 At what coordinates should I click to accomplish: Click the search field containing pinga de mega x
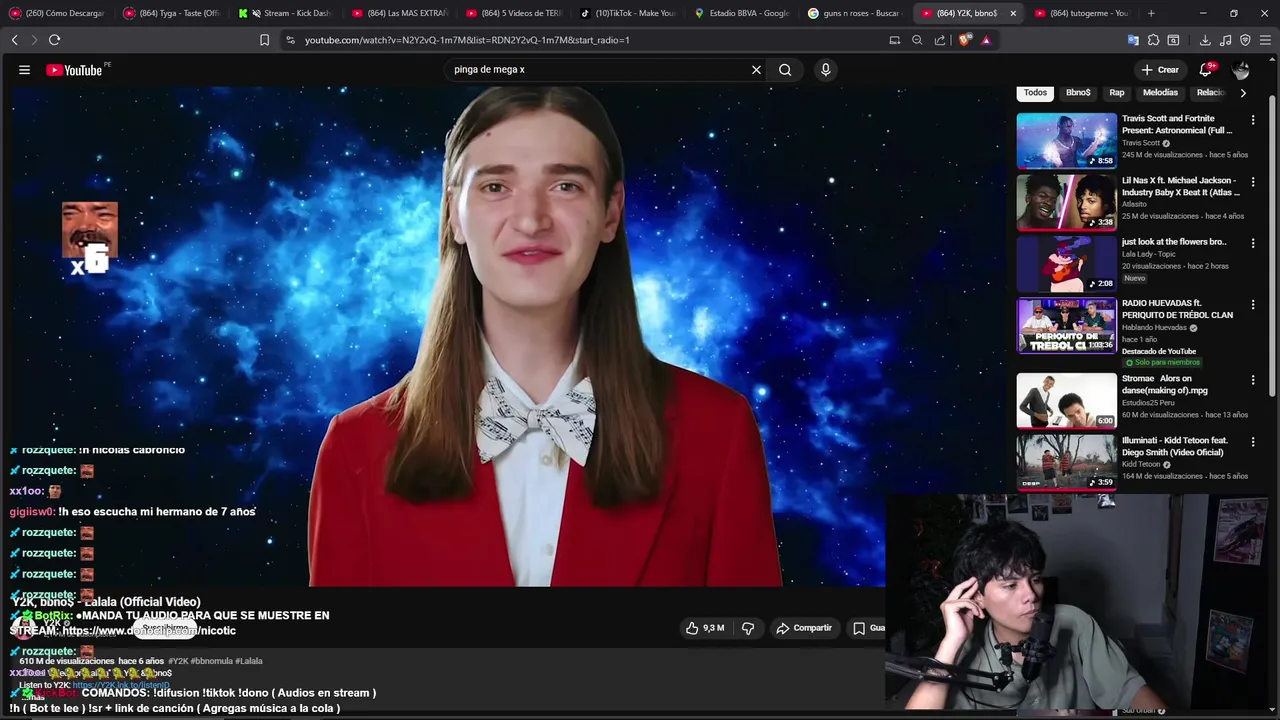(598, 70)
